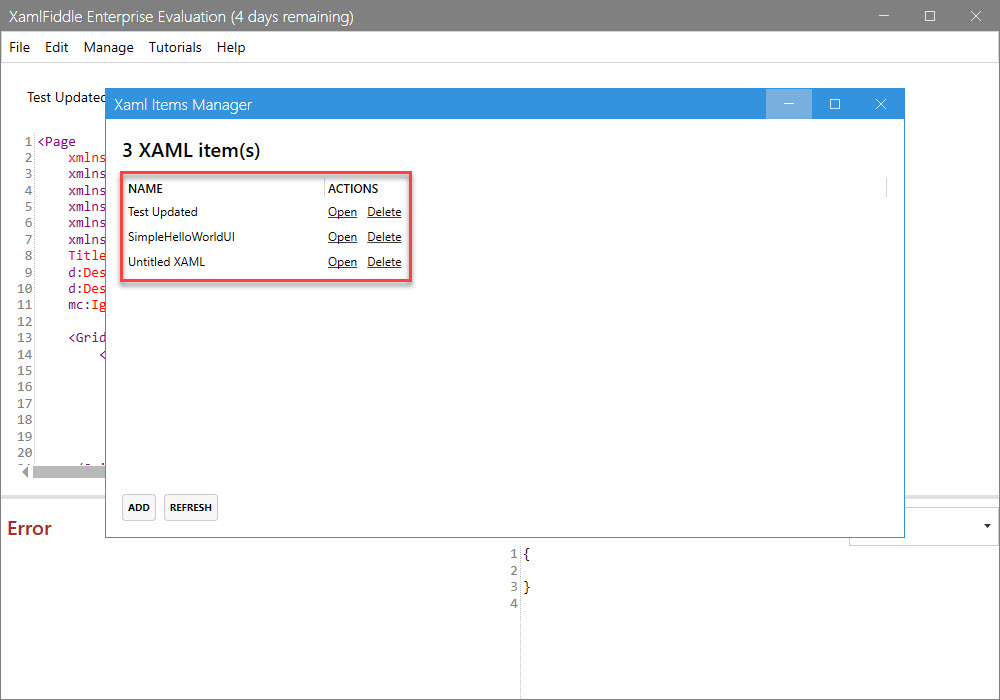Open the File menu
1000x700 pixels.
(19, 47)
